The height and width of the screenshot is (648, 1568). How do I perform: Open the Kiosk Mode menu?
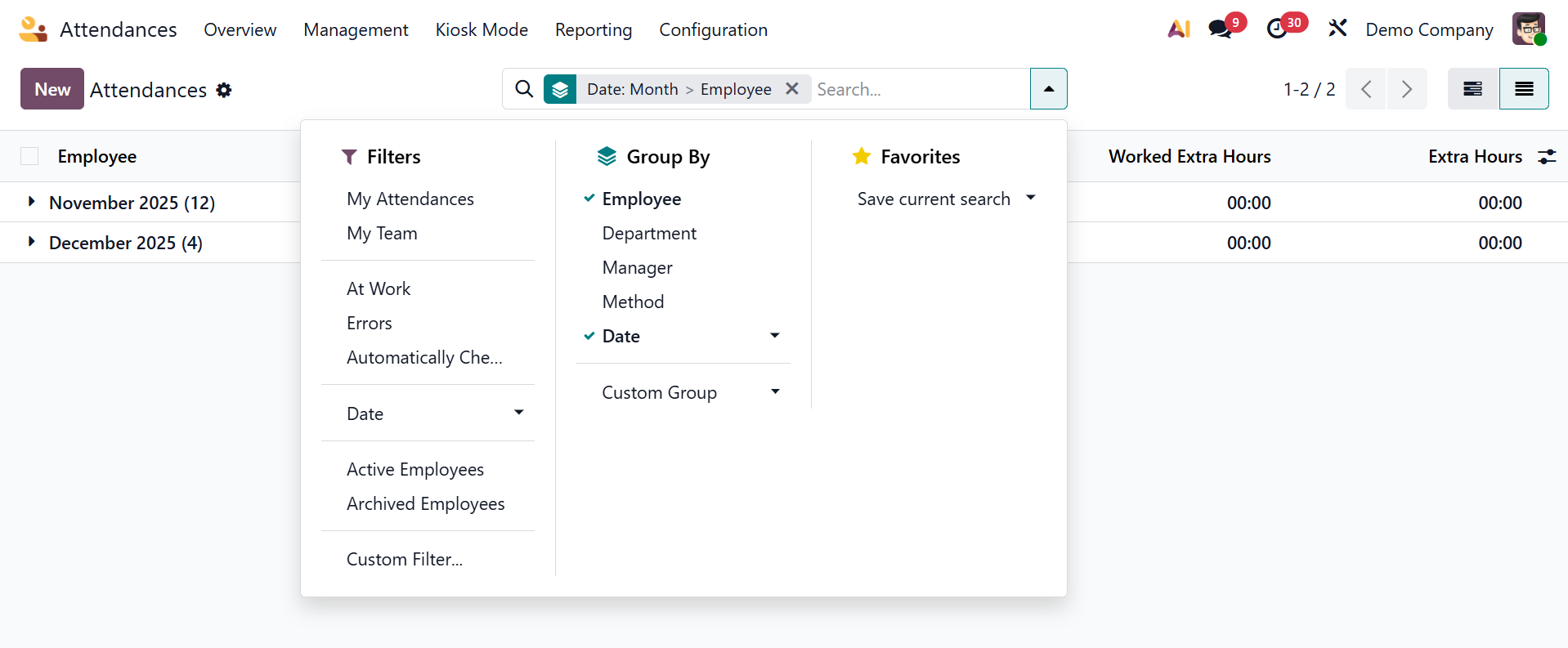click(482, 30)
